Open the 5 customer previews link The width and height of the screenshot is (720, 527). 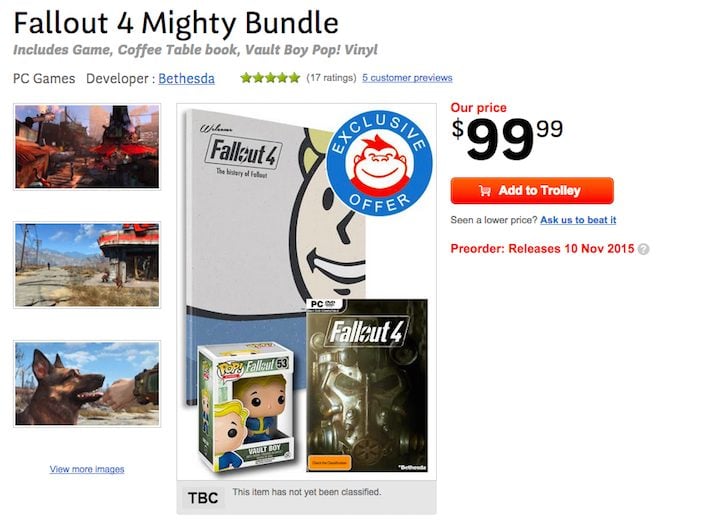[407, 78]
